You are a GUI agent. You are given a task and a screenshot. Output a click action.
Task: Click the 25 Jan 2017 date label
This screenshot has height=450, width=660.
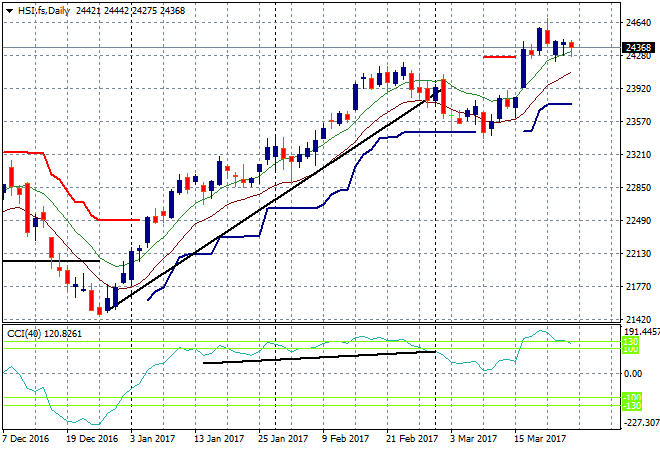click(x=283, y=439)
